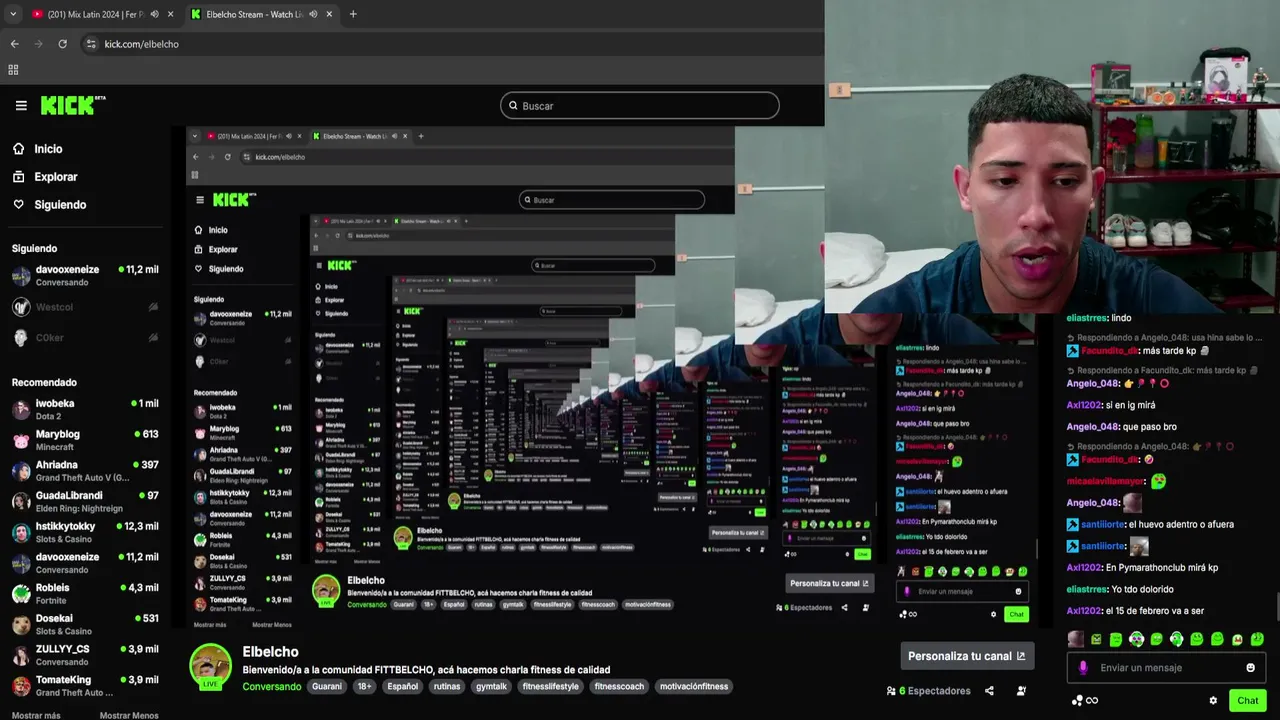Click the offline icon in the C0ker row

153,338
